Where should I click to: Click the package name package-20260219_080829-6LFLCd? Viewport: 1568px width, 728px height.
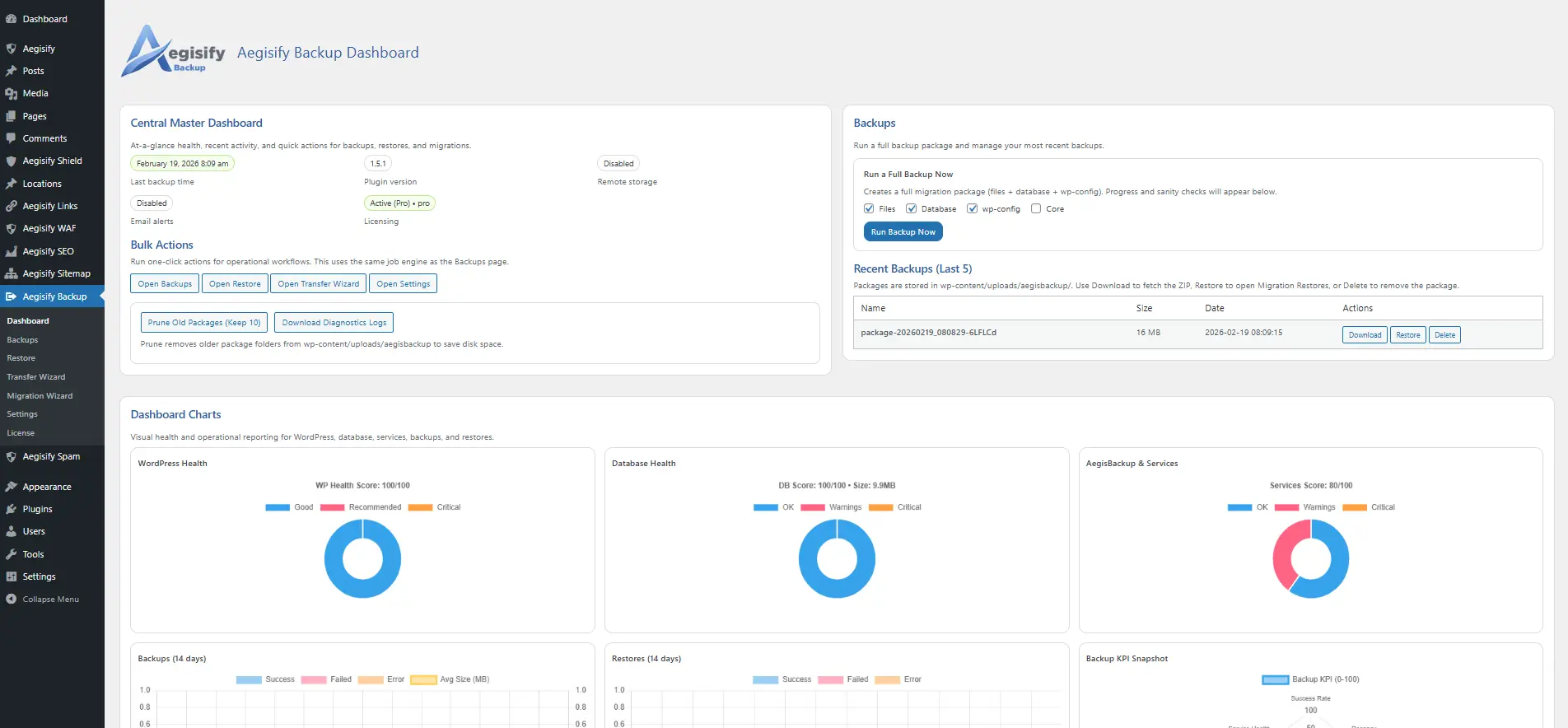coord(928,333)
